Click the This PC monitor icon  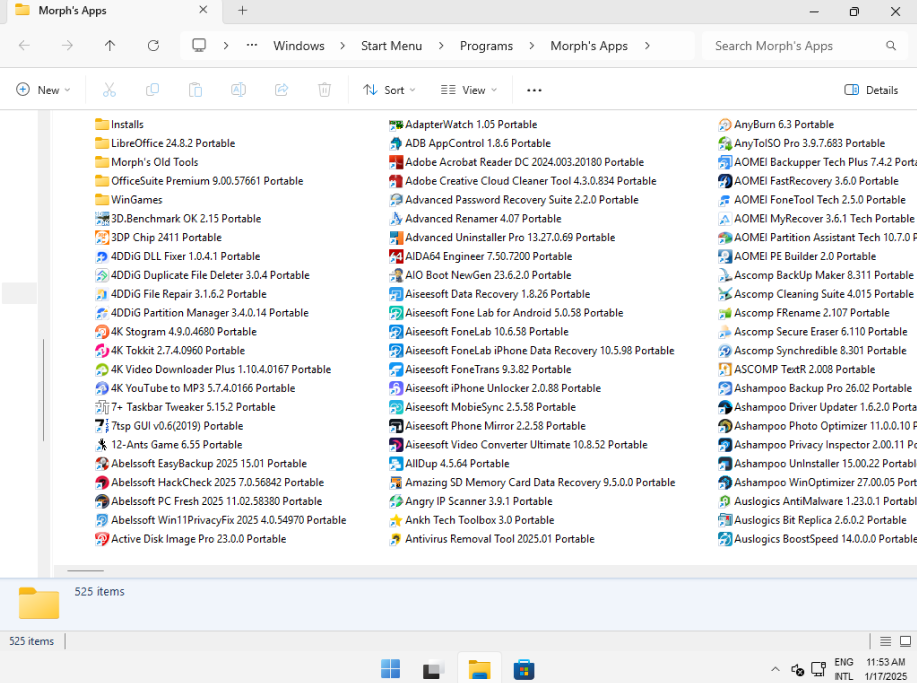pos(199,45)
